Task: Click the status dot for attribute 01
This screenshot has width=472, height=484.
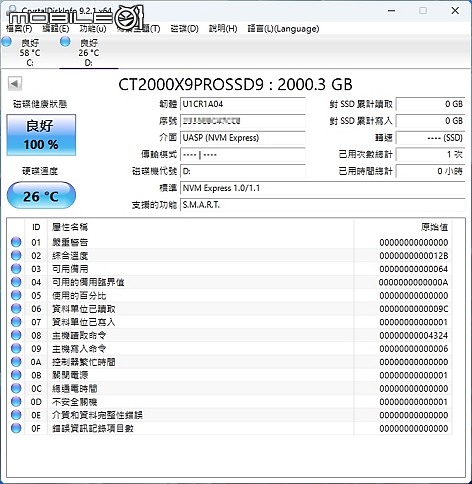Action: [x=16, y=242]
